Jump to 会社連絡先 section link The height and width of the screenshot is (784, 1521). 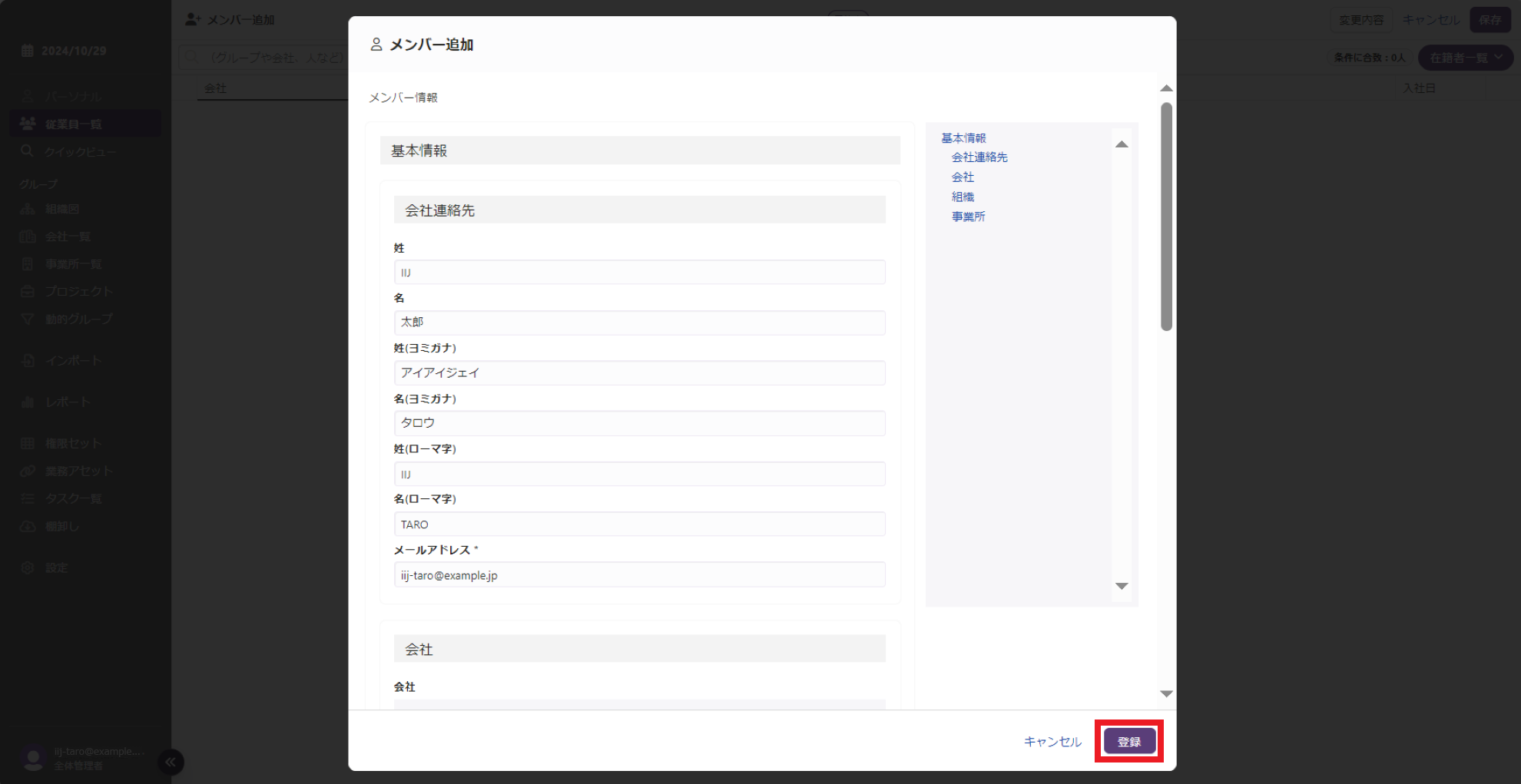point(979,157)
